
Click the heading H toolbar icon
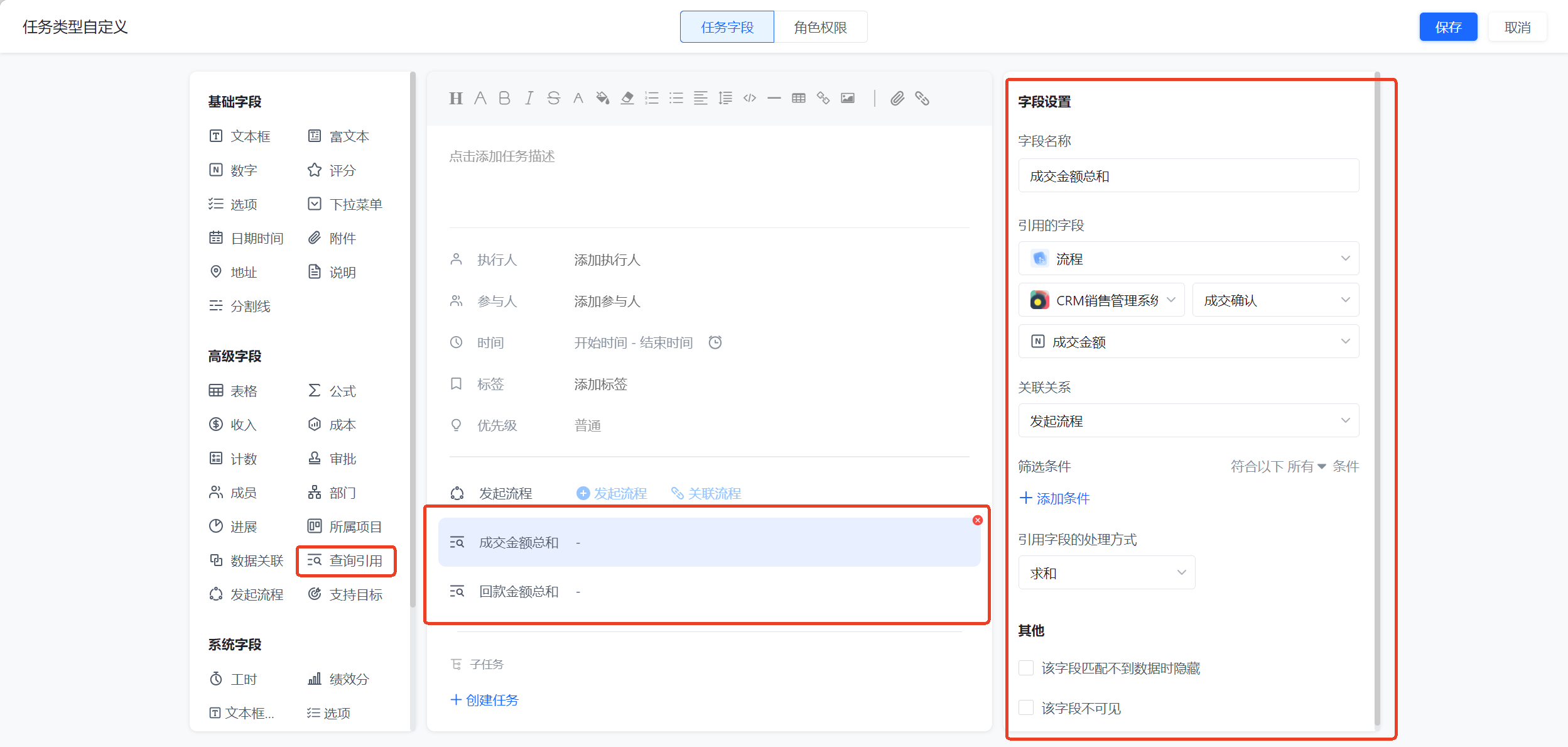[x=456, y=98]
